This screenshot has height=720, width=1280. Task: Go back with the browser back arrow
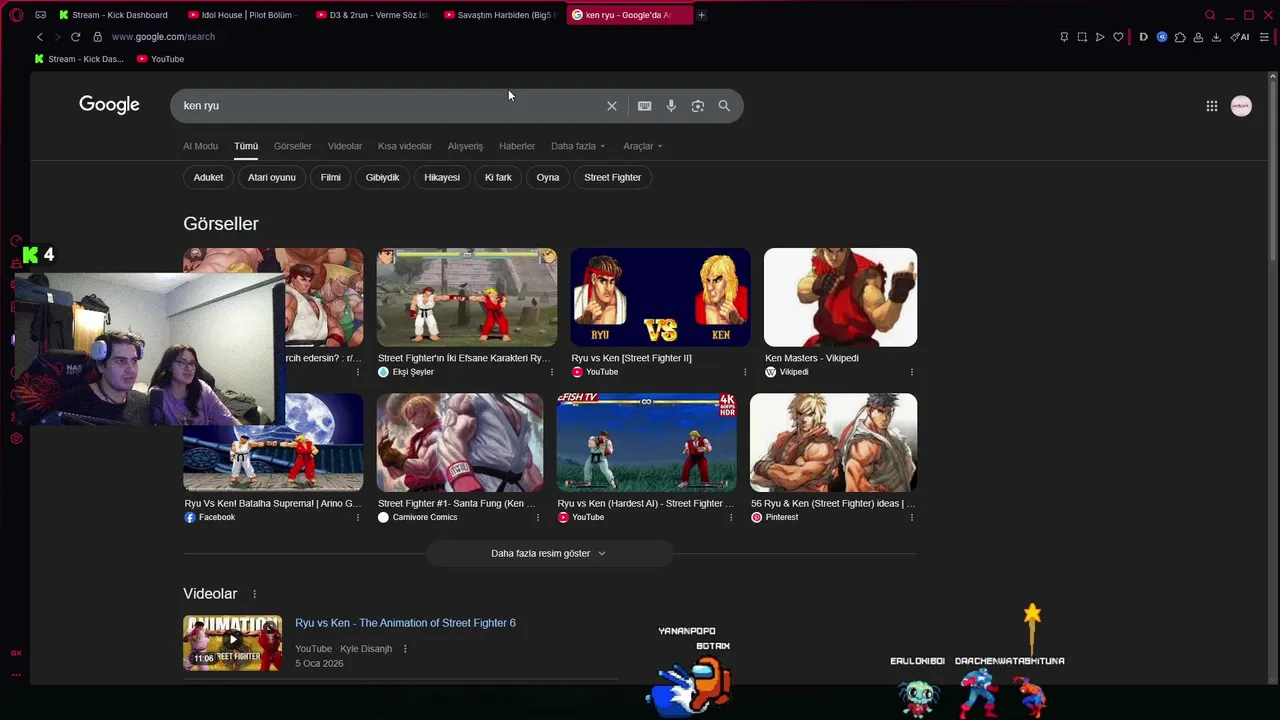pos(40,37)
